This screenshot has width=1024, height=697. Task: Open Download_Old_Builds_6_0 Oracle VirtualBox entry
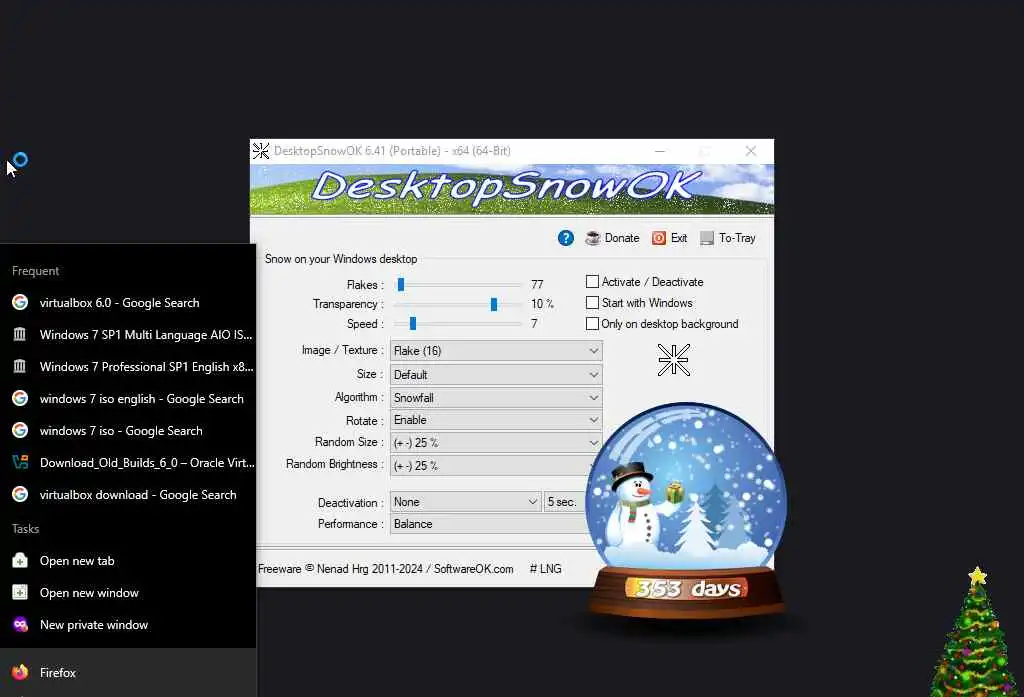click(x=128, y=462)
